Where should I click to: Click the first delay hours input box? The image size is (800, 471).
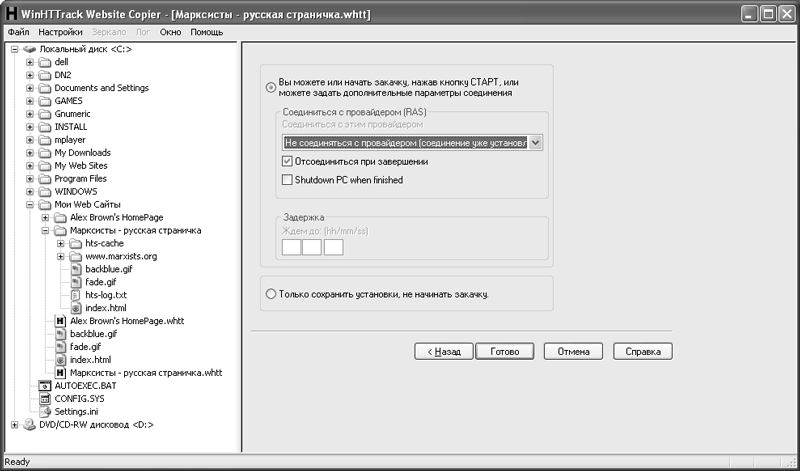[x=292, y=246]
